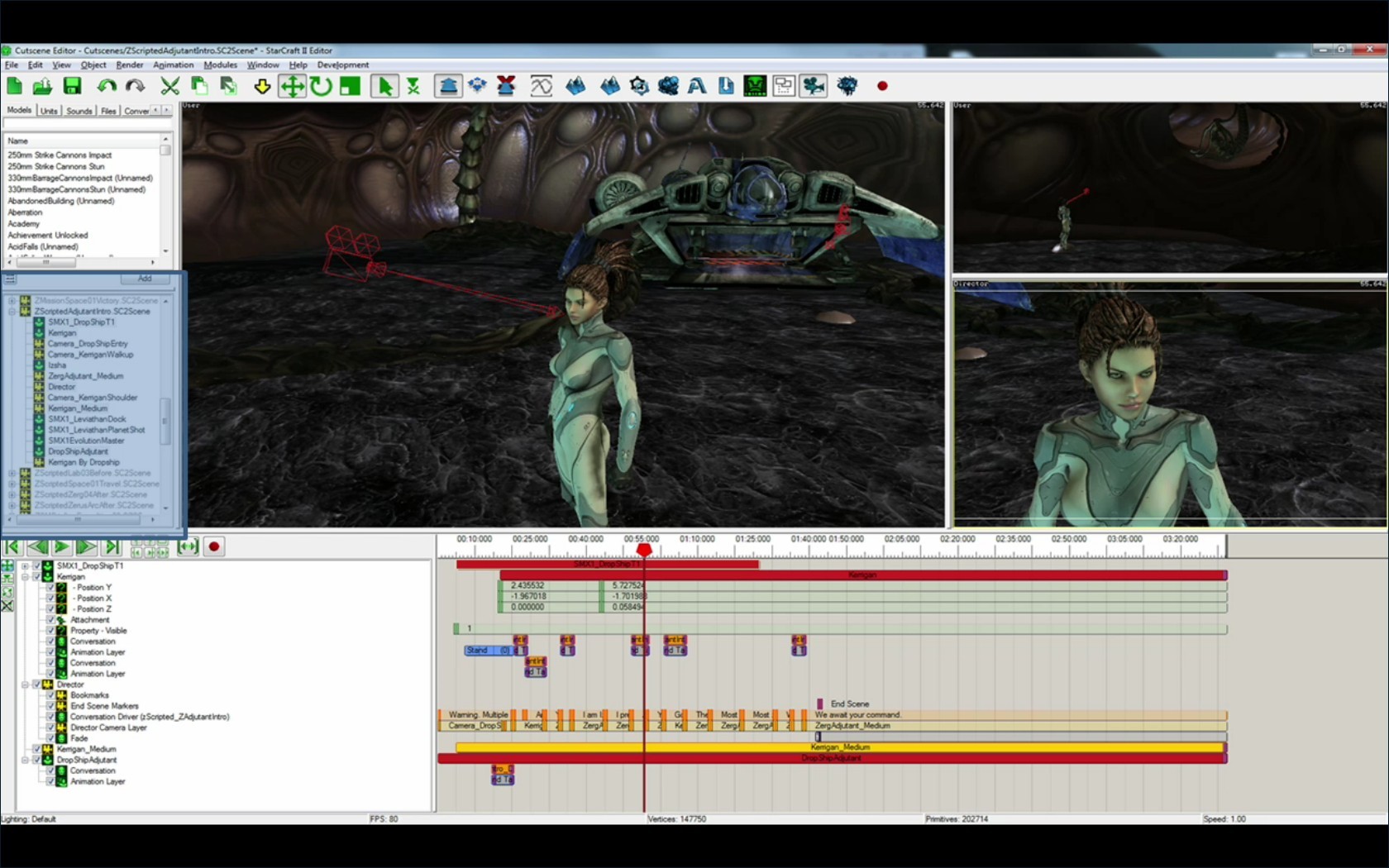
Task: Collapse the DropShipAdjutant timeline node
Action: tap(25, 760)
